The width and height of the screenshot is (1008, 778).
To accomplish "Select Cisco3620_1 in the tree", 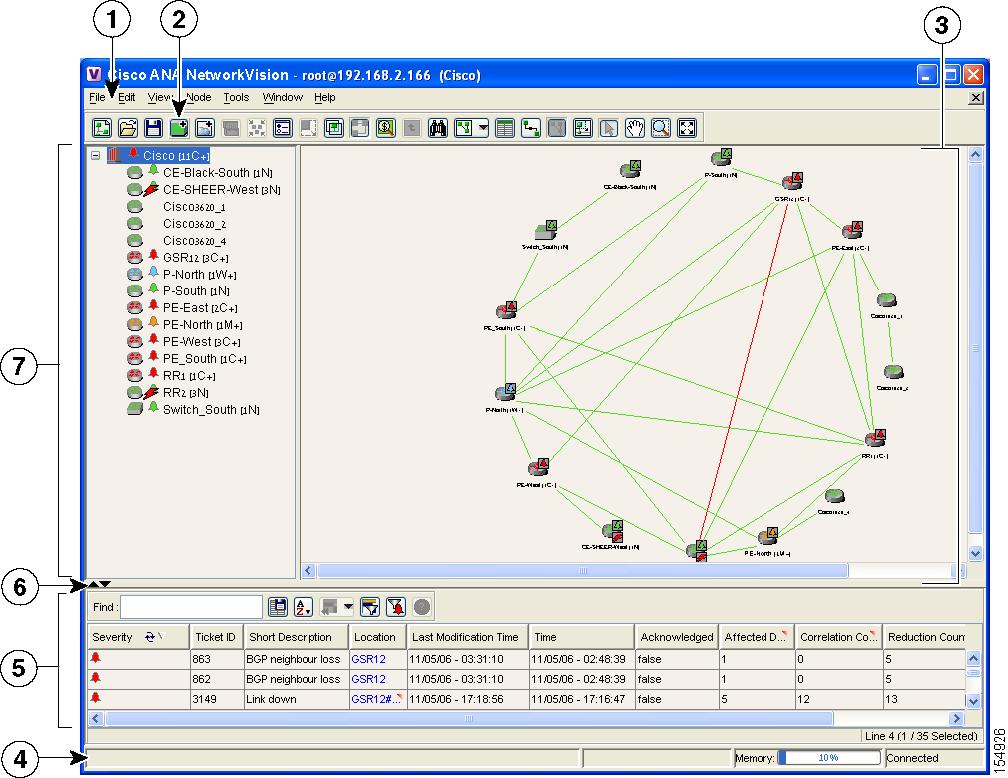I will tap(194, 207).
